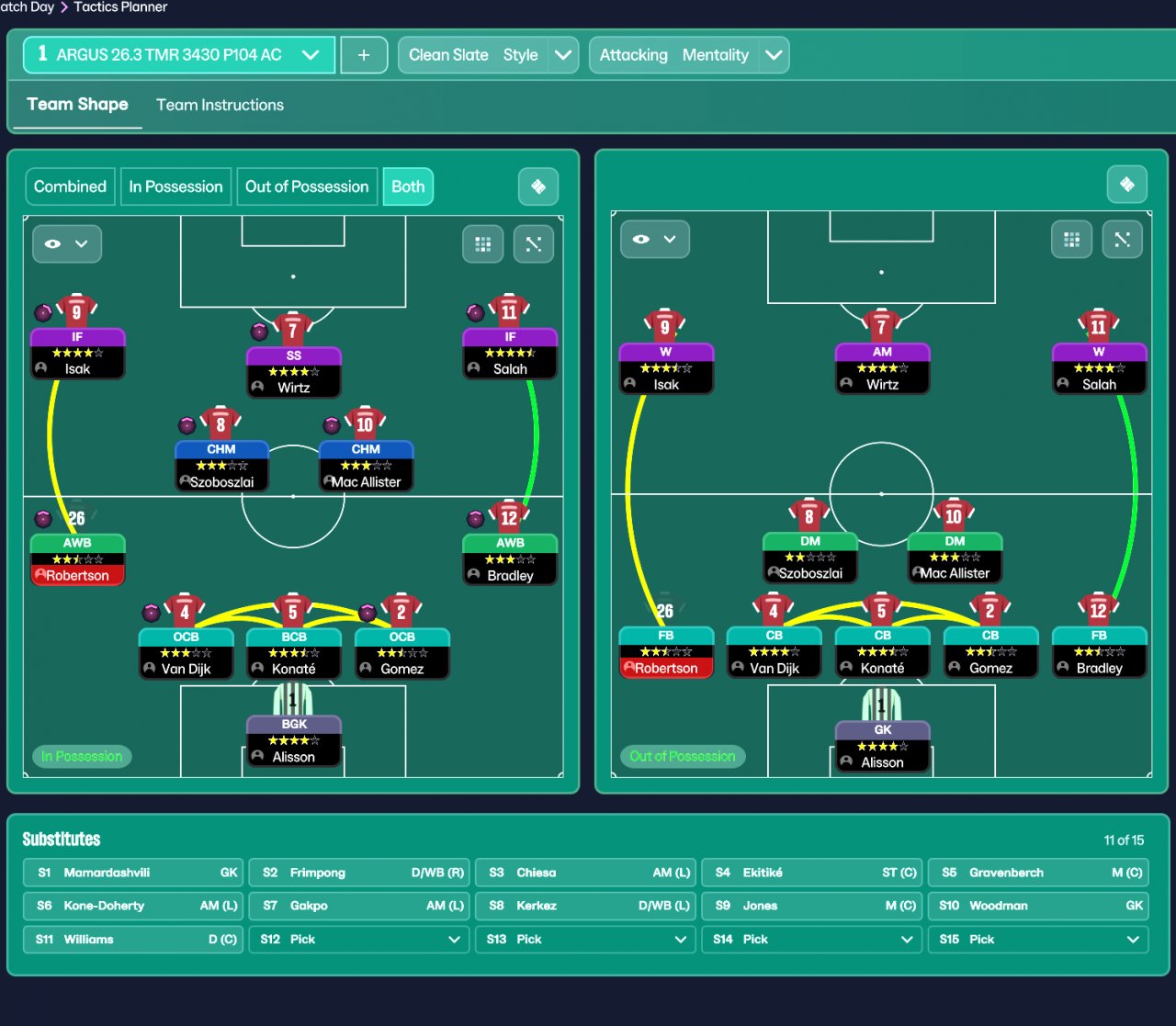Select Konaté's CB player card

[x=882, y=652]
